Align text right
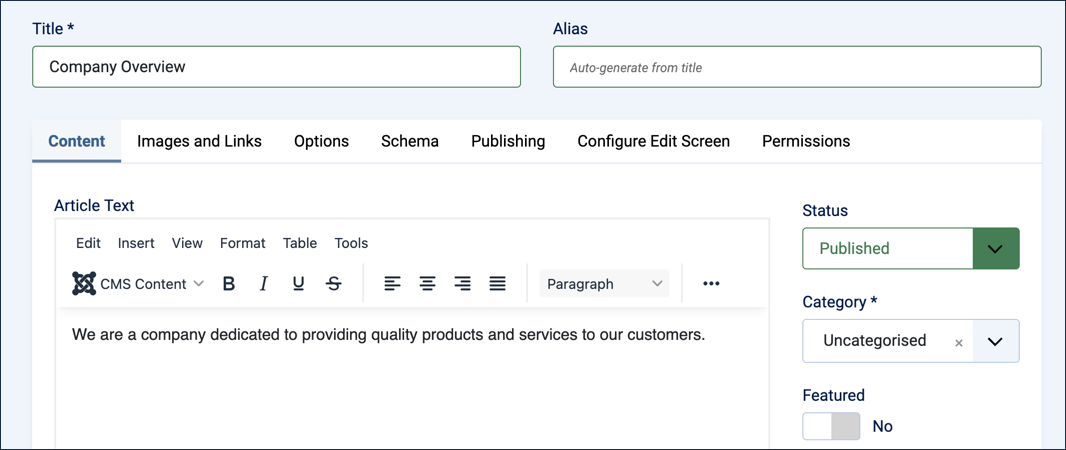1066x450 pixels. (x=462, y=283)
